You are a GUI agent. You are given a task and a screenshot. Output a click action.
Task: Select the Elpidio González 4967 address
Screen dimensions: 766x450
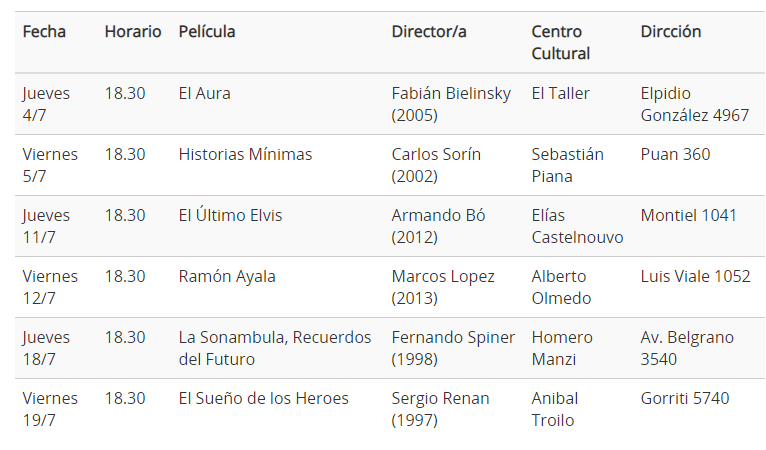(695, 104)
